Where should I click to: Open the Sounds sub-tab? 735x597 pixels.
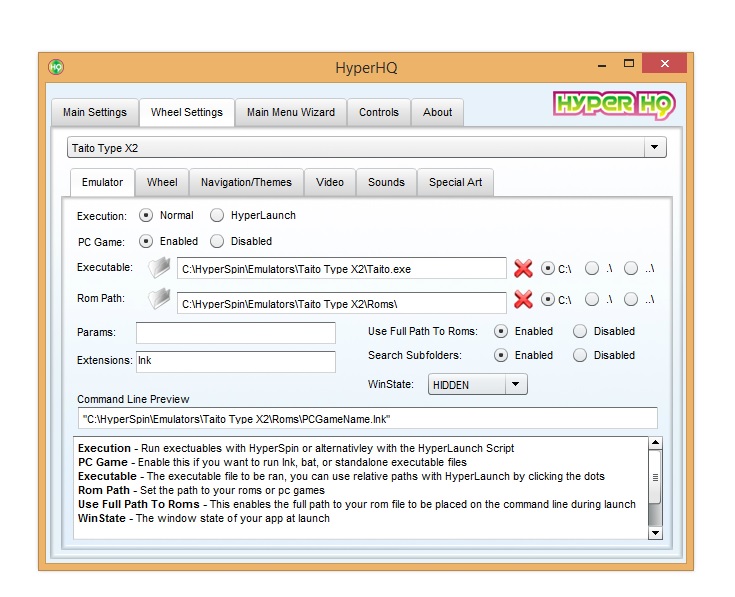pyautogui.click(x=386, y=182)
